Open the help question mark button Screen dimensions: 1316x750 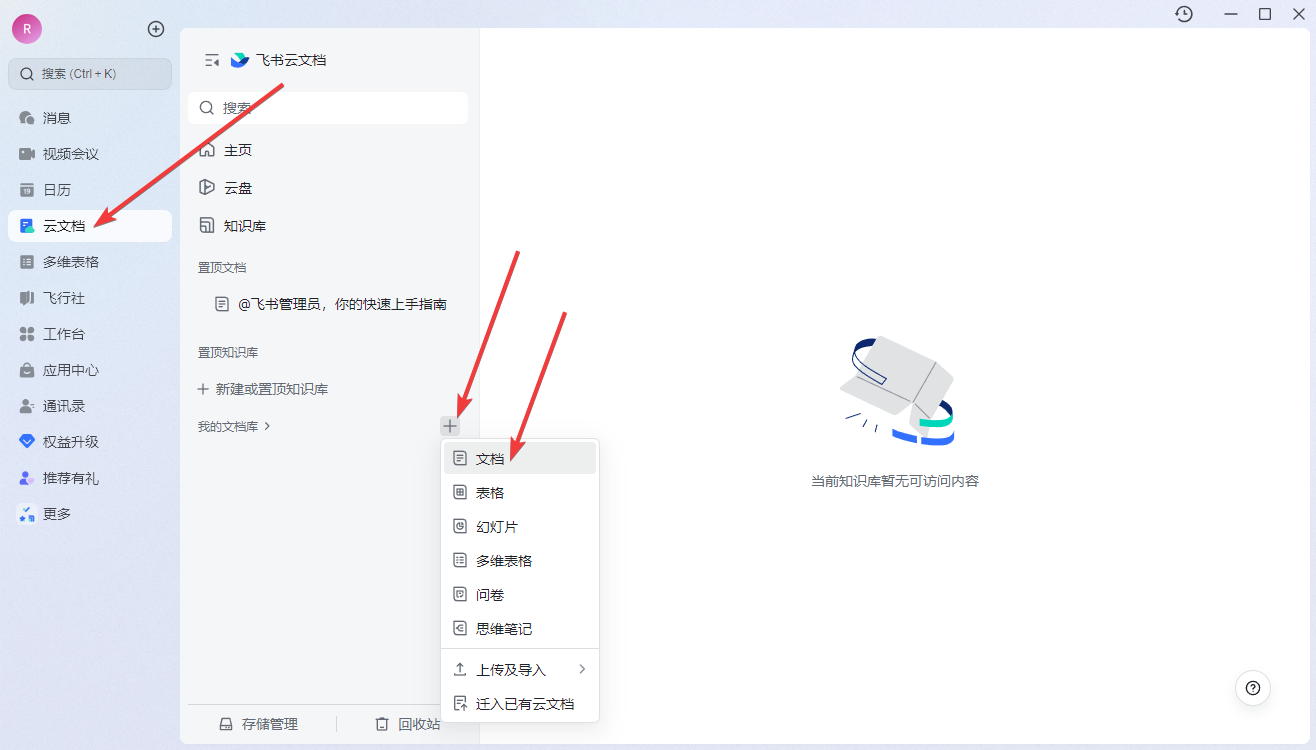(1252, 688)
